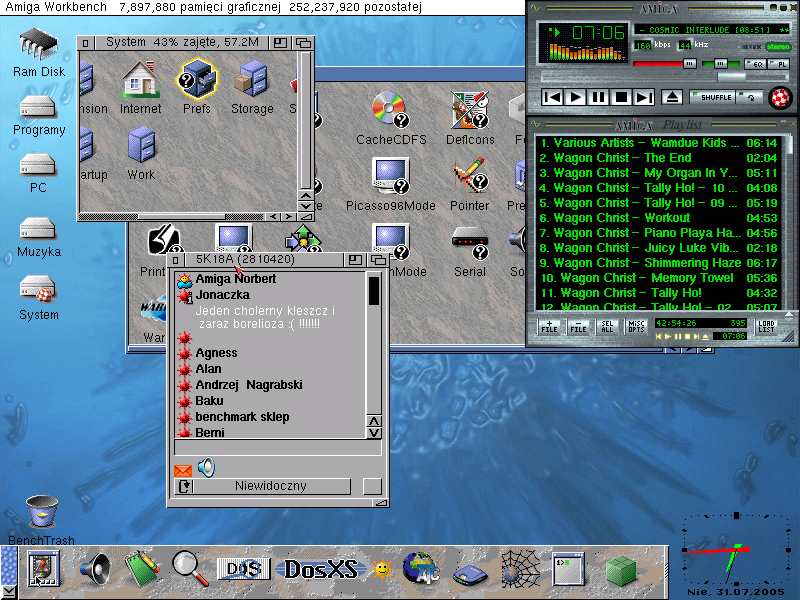Open MISC OPTS in the playlist
This screenshot has width=800, height=600.
(x=636, y=327)
